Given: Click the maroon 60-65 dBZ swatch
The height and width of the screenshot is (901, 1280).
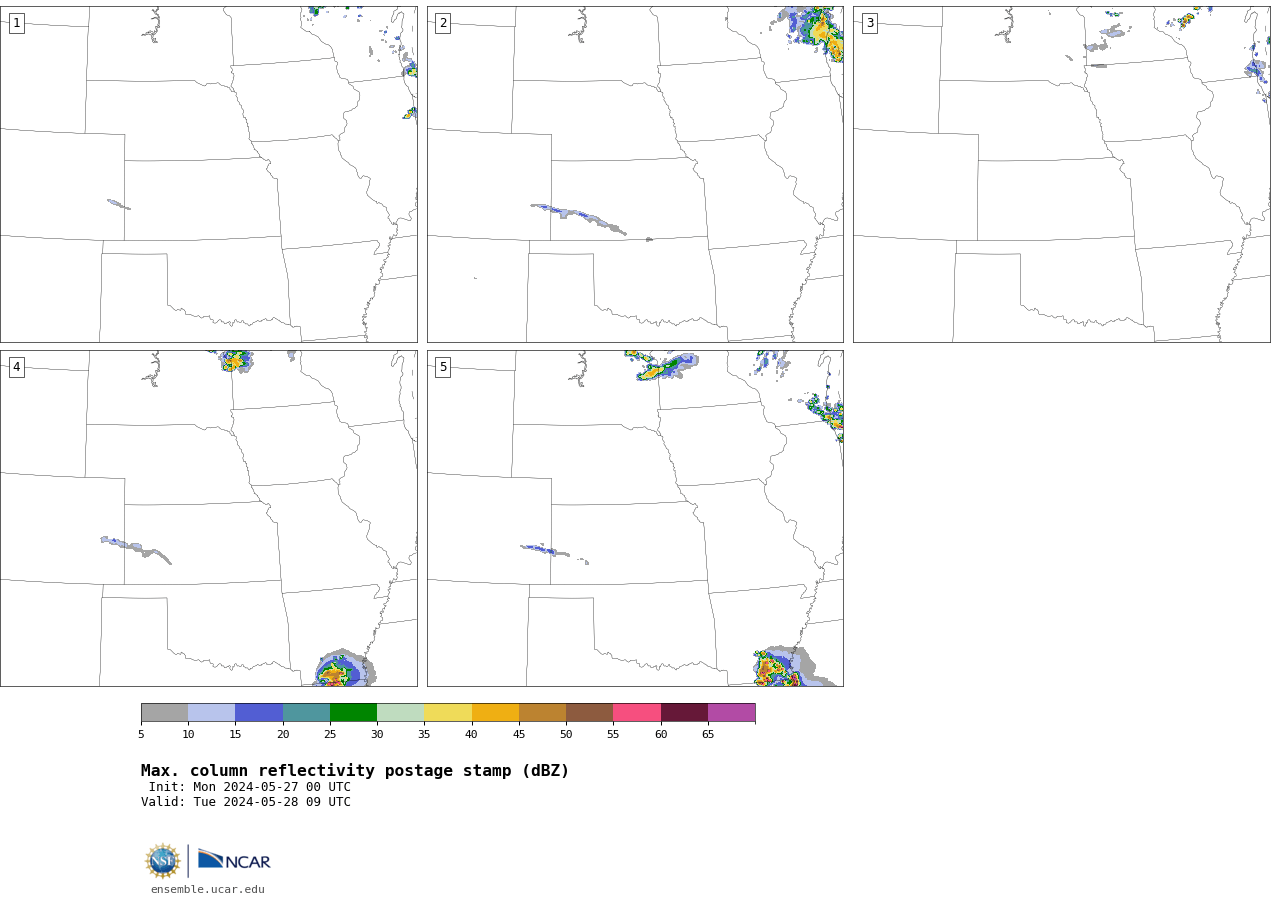Looking at the screenshot, I should (x=684, y=713).
